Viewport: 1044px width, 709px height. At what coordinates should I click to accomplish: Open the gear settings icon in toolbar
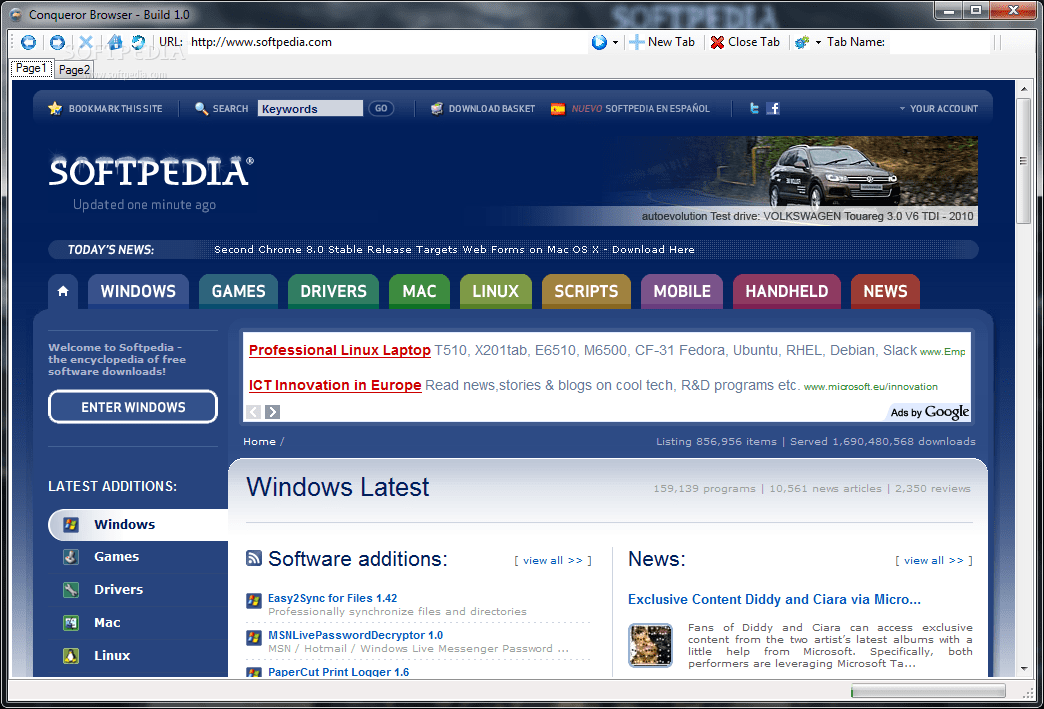[x=802, y=43]
